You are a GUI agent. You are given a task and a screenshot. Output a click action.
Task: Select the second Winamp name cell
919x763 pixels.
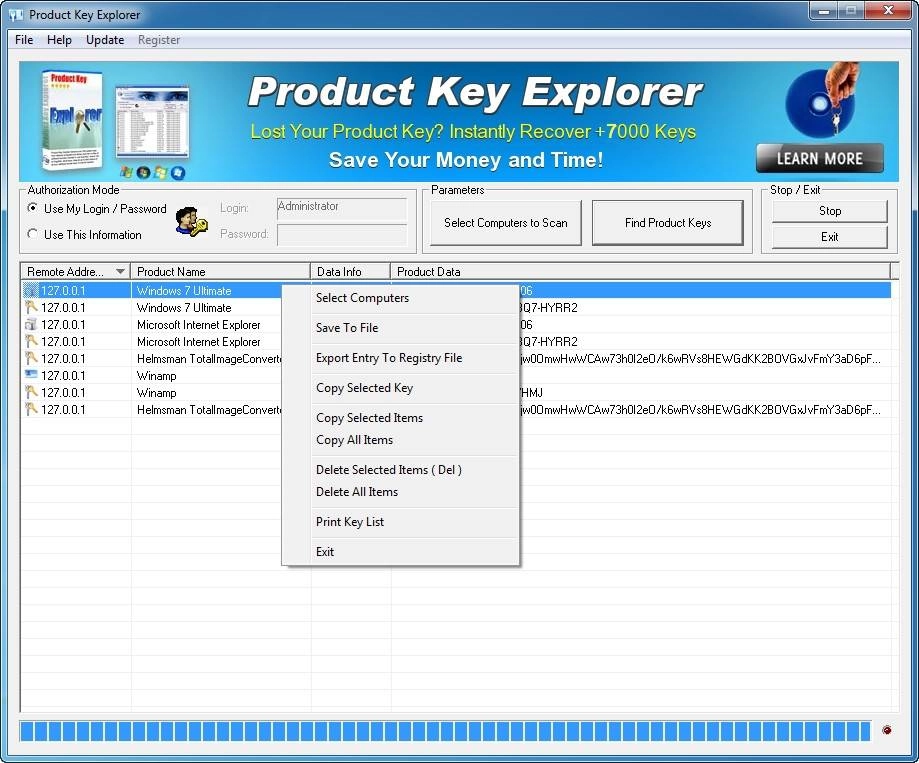coord(156,393)
